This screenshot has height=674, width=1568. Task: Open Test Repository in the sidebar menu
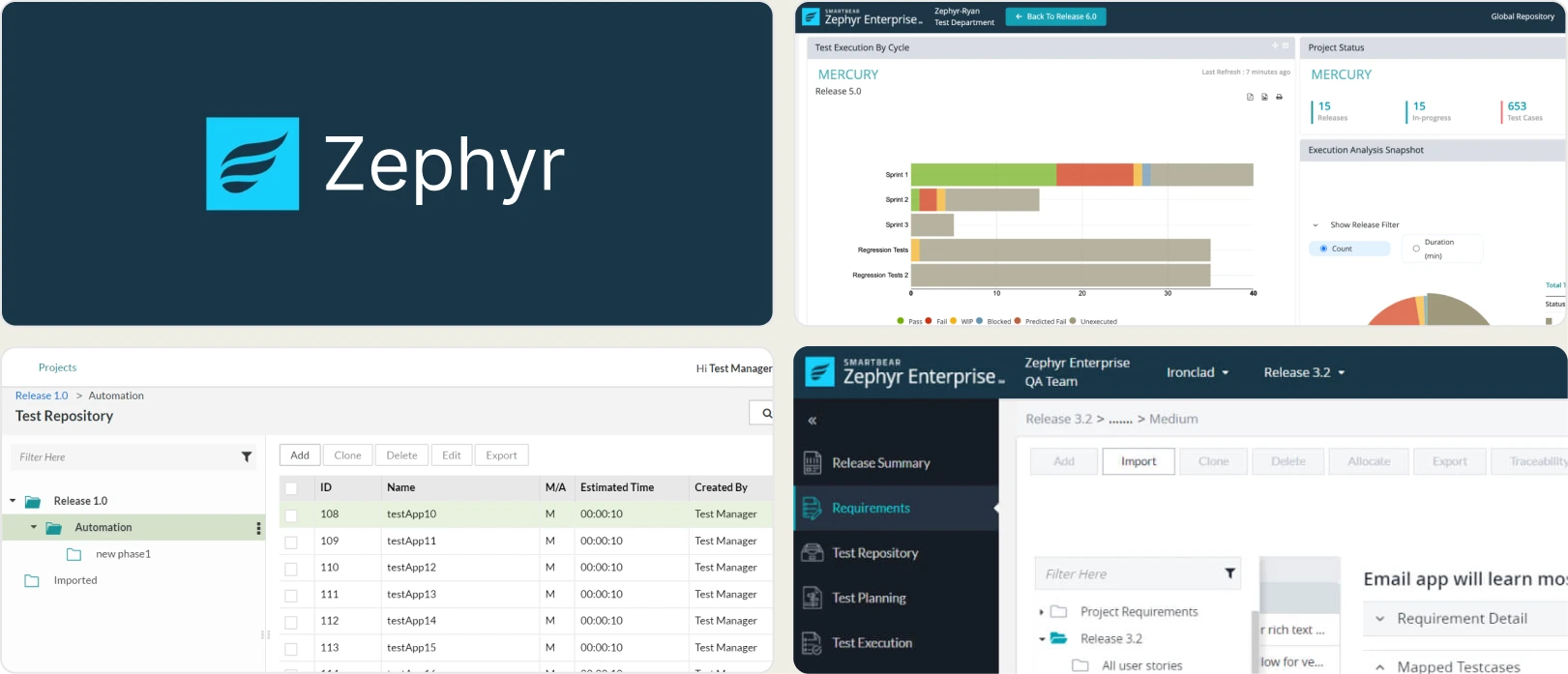pyautogui.click(x=874, y=553)
